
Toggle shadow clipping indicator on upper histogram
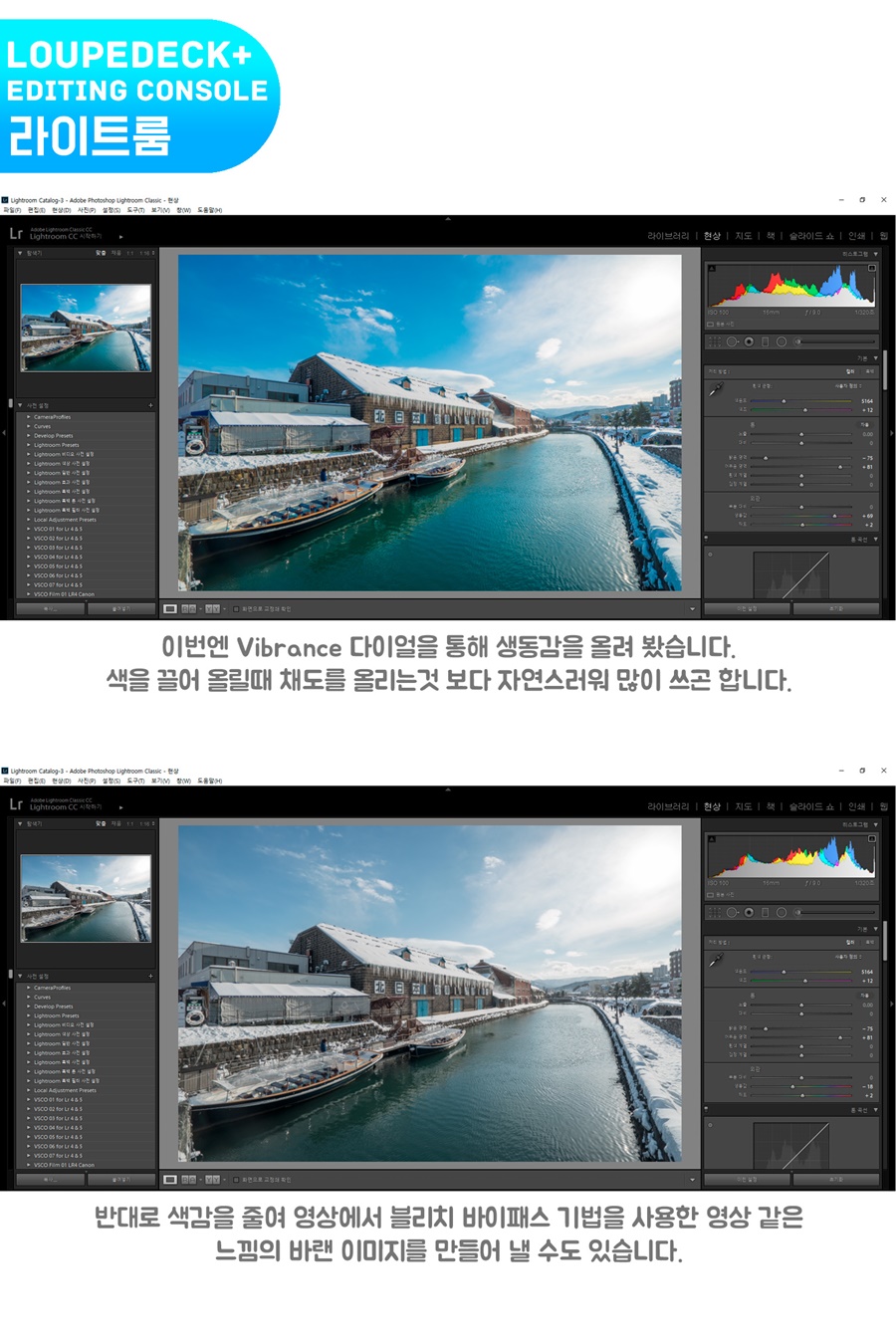coord(710,267)
